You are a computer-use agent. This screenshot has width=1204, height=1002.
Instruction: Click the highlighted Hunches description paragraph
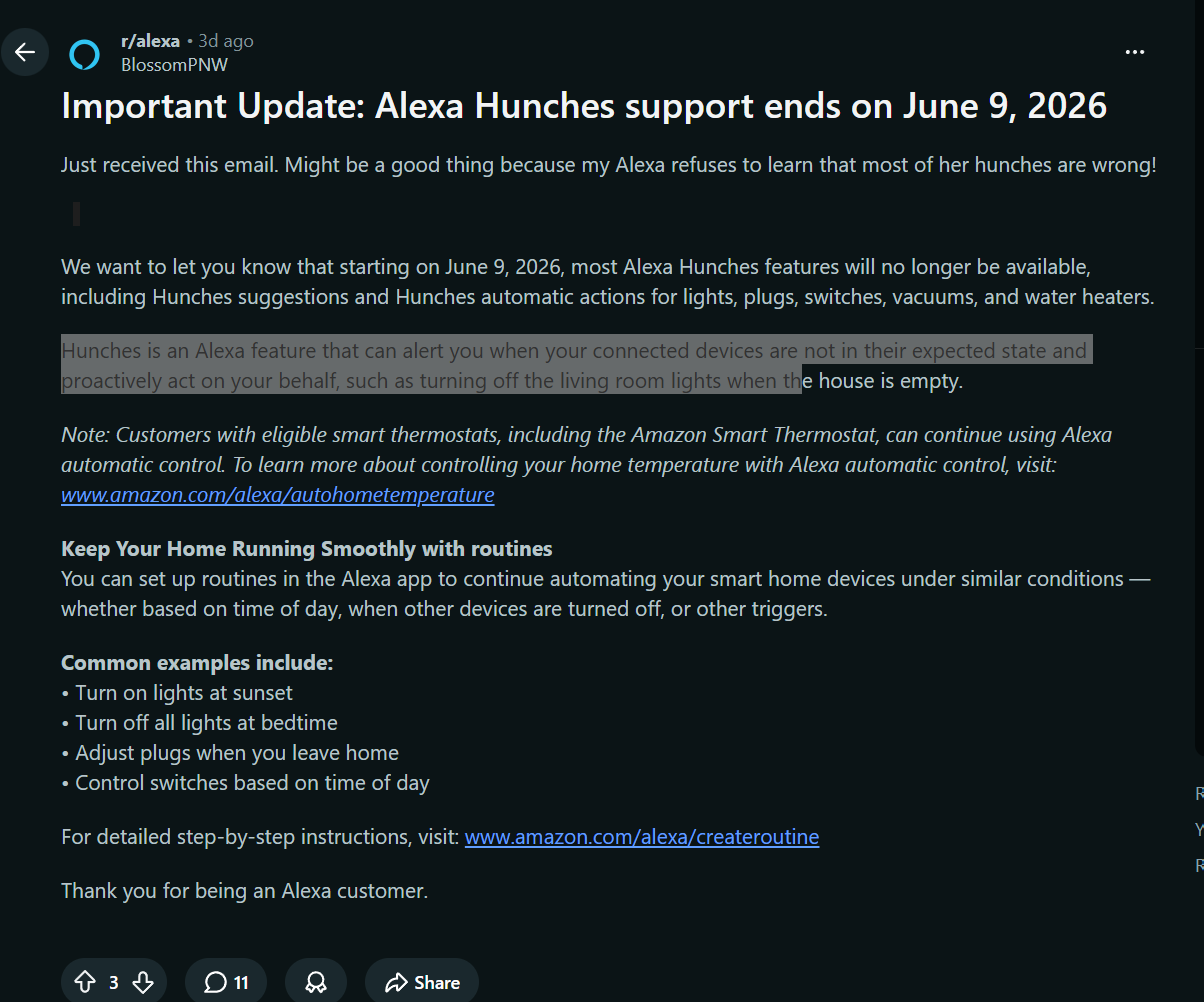[576, 365]
